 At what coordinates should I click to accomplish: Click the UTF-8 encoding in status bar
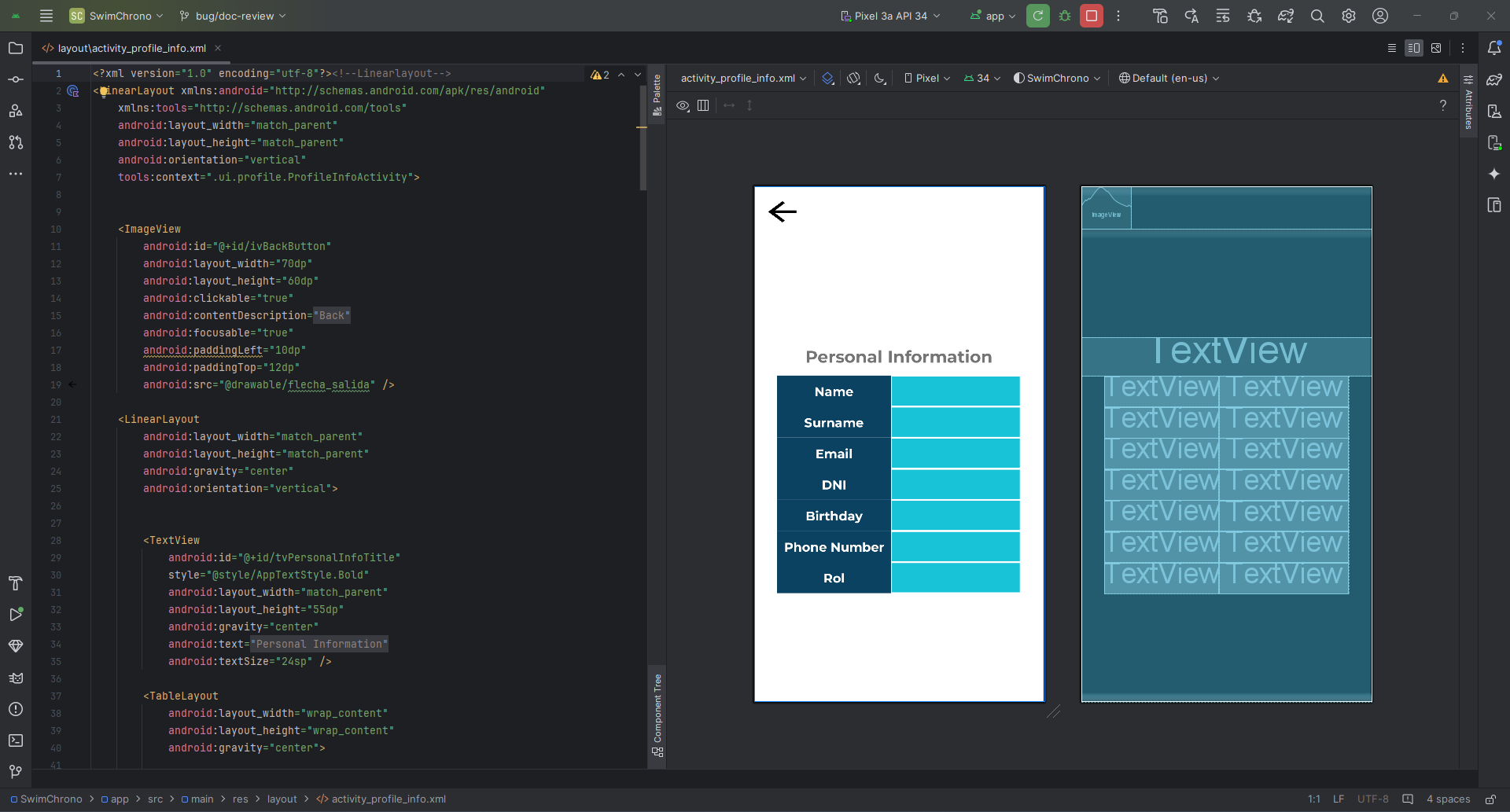1373,799
